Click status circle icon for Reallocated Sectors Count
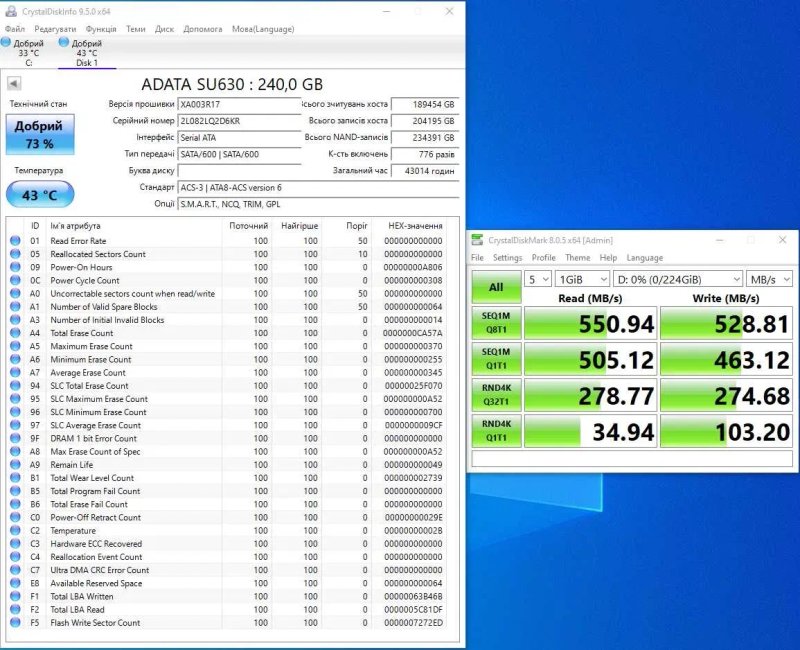Screen dimensions: 800x650 tap(15, 254)
